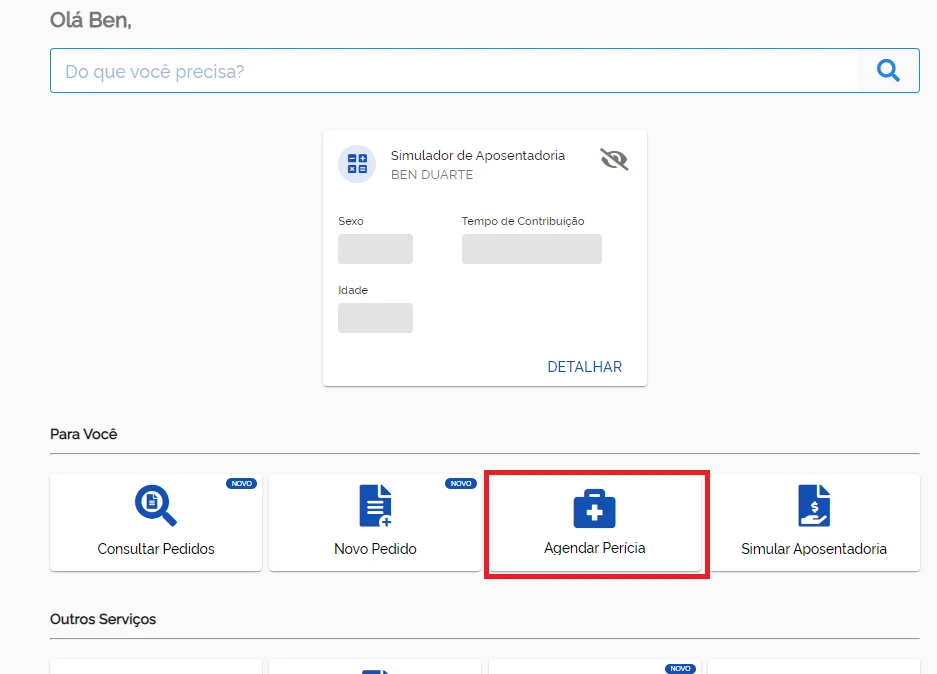Click the NOVO badge on Novo Pedido

click(x=461, y=483)
